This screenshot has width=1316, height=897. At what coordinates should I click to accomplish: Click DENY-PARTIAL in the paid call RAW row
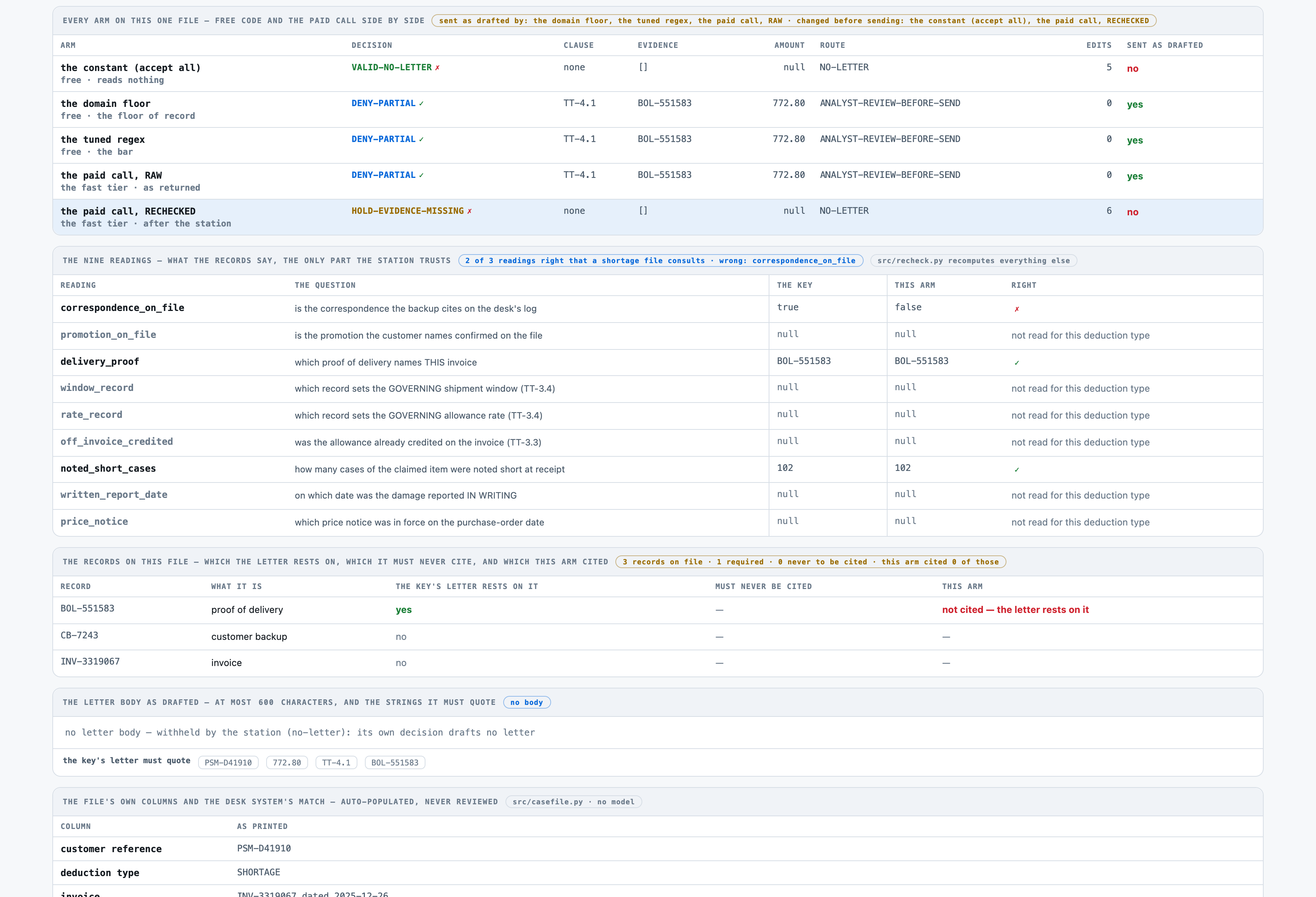coord(383,175)
